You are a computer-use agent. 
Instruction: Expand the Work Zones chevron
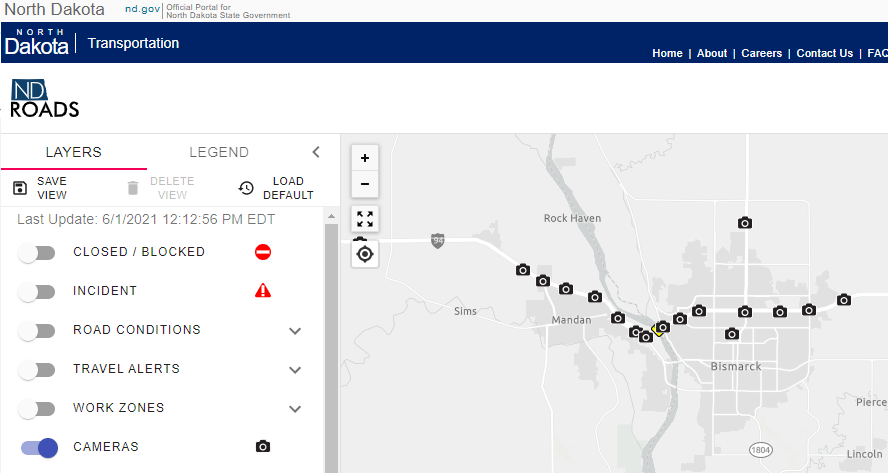pos(295,408)
